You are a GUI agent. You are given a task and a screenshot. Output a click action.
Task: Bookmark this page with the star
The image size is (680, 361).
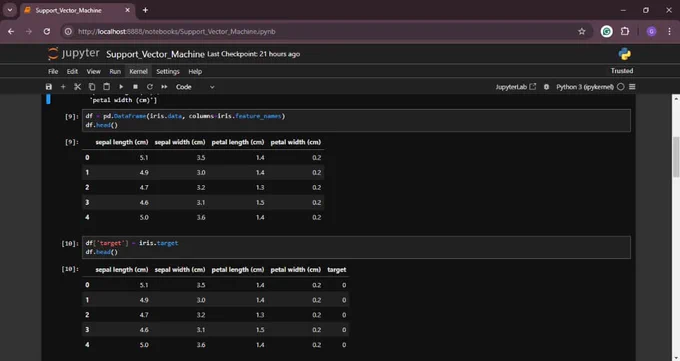[582, 31]
